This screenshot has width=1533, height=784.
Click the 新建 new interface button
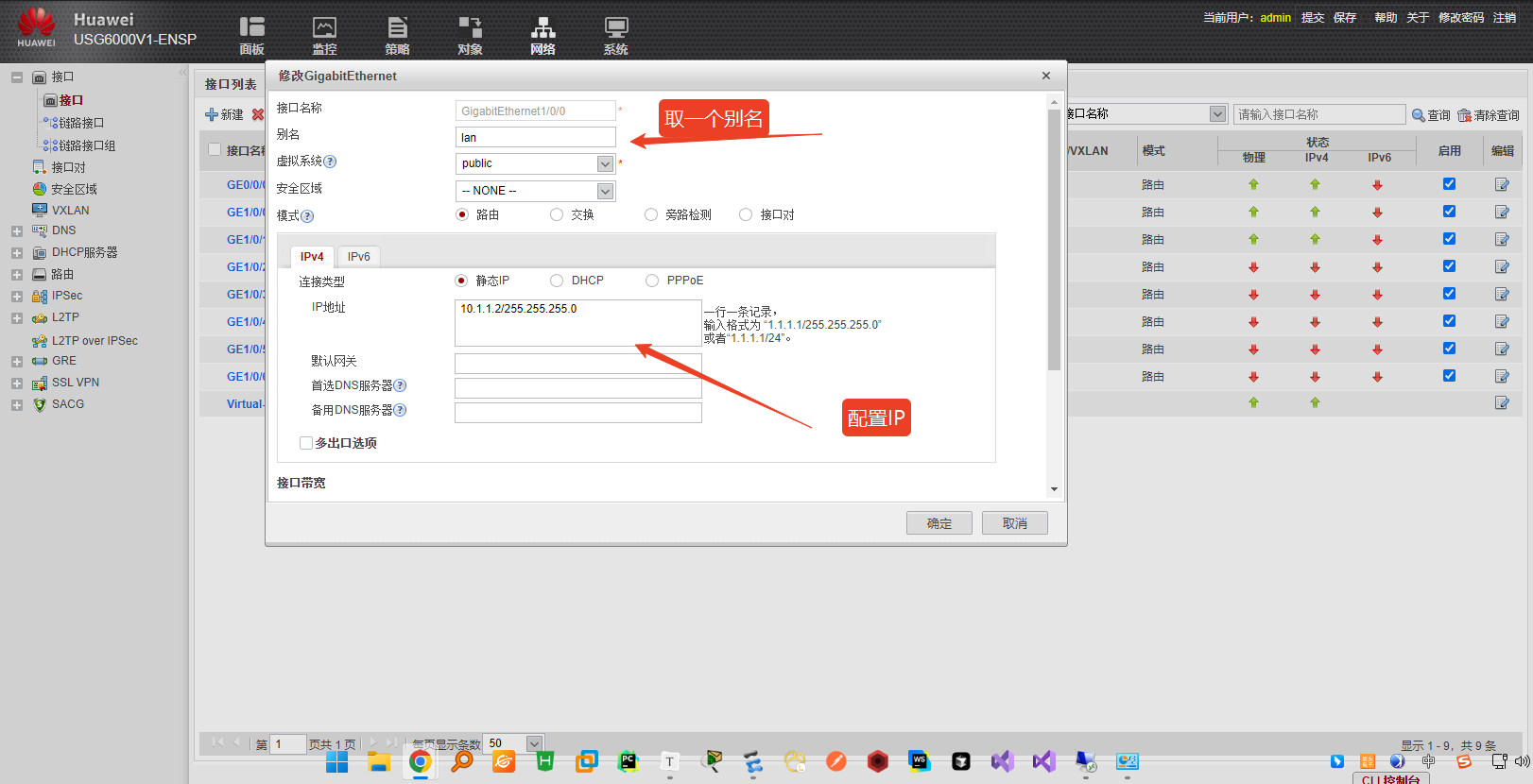tap(224, 114)
